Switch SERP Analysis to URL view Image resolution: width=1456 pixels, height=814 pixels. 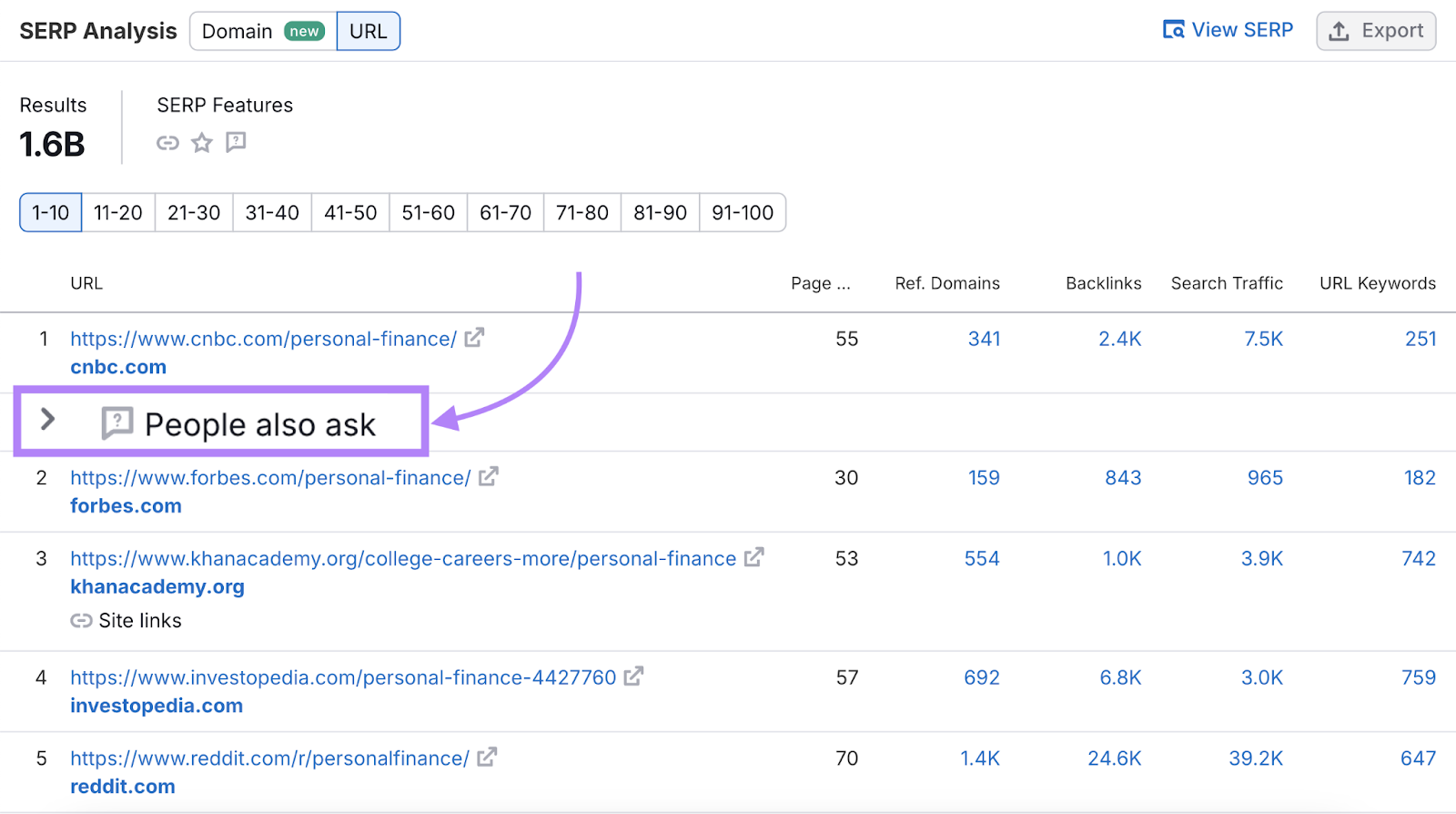[368, 31]
